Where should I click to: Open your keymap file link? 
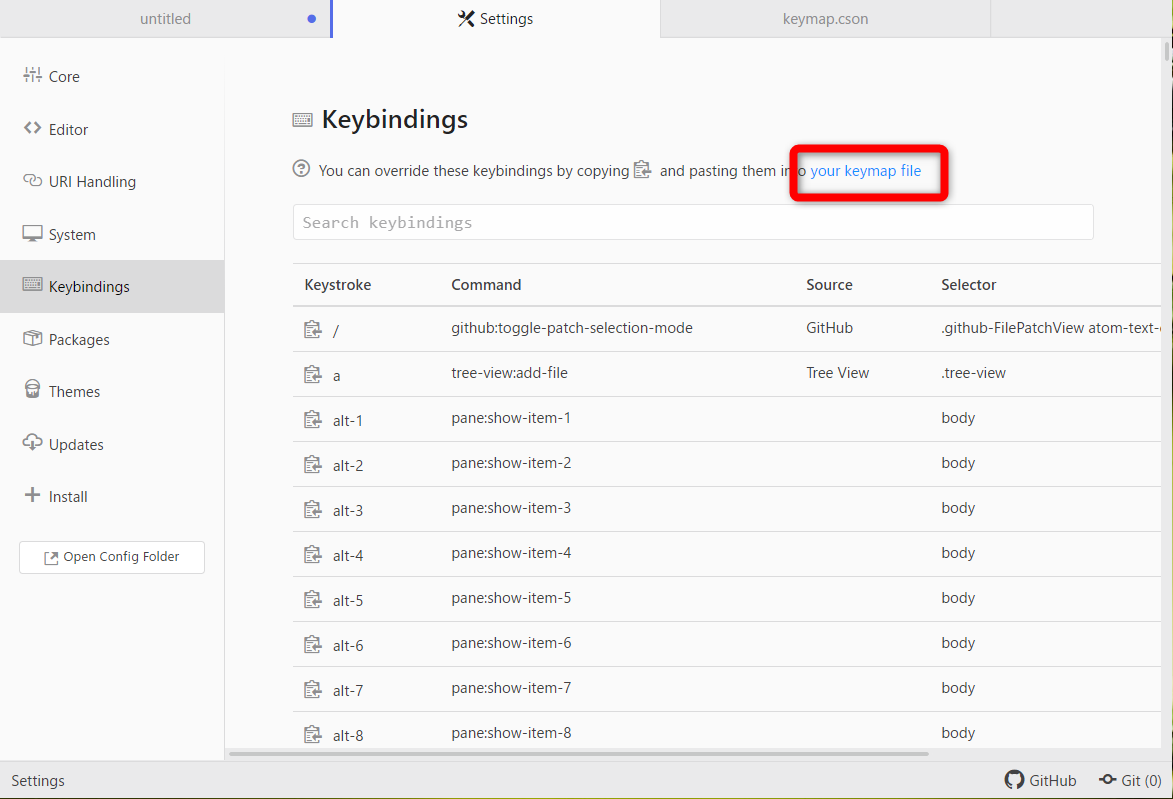[864, 171]
